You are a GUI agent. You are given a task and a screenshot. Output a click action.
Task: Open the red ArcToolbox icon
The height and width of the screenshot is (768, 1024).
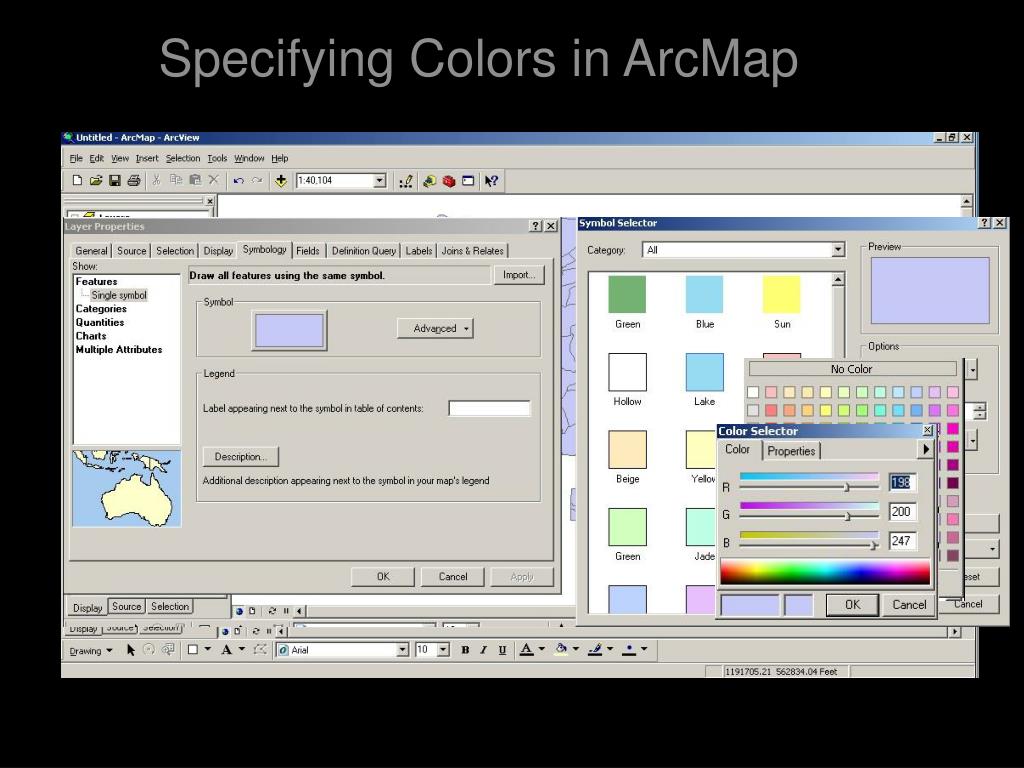(449, 181)
